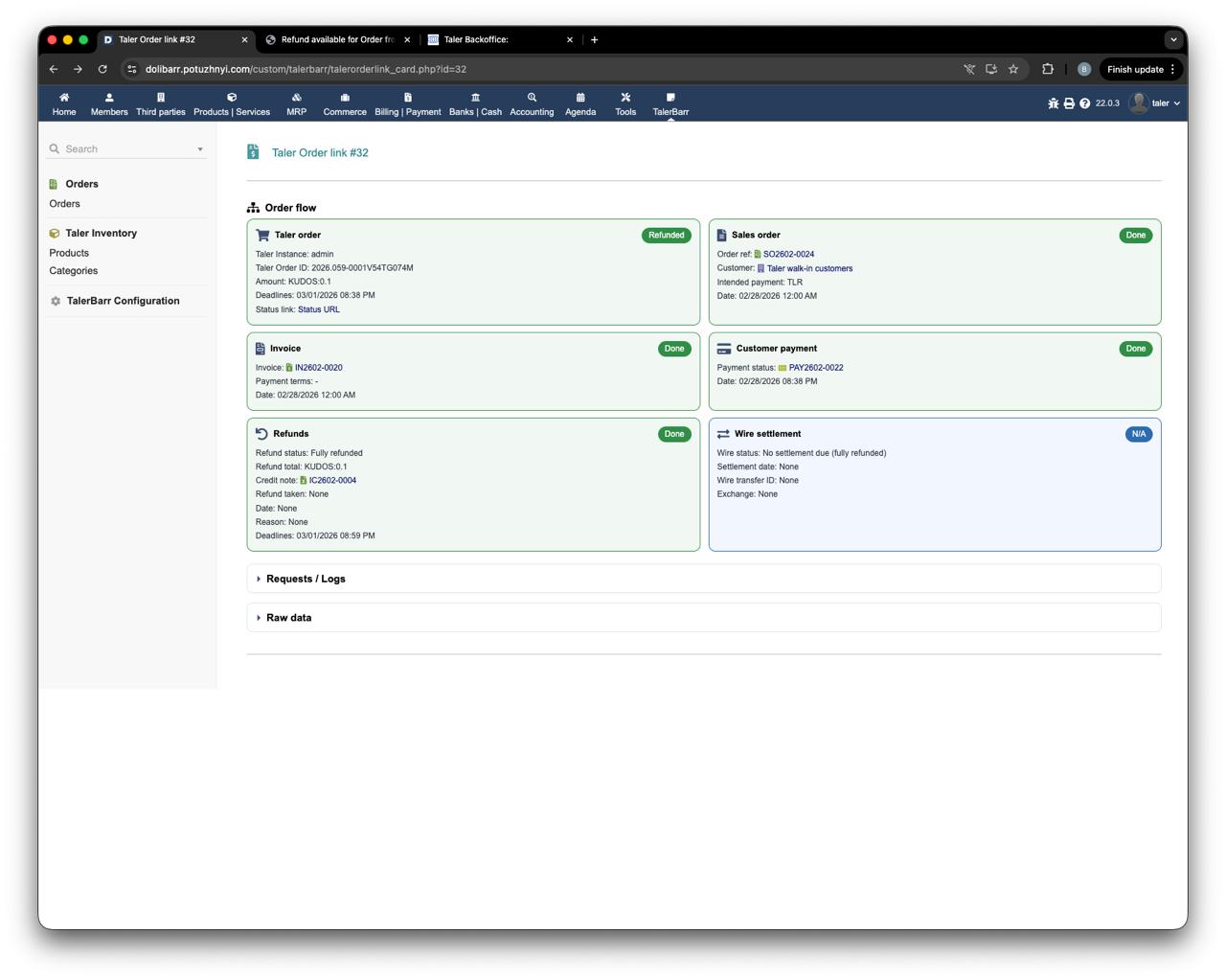This screenshot has width=1226, height=980.
Task: Open the taler user account dropdown
Action: tap(1155, 103)
